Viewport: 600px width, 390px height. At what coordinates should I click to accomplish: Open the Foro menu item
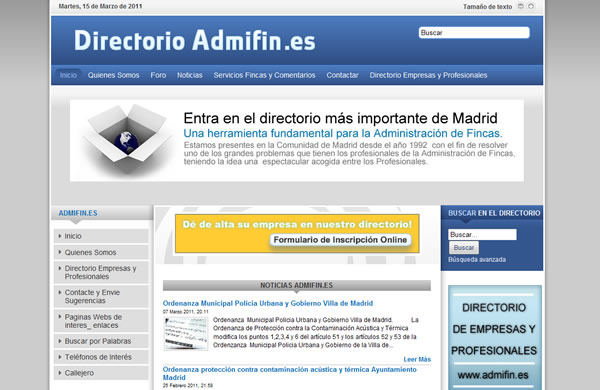click(158, 75)
